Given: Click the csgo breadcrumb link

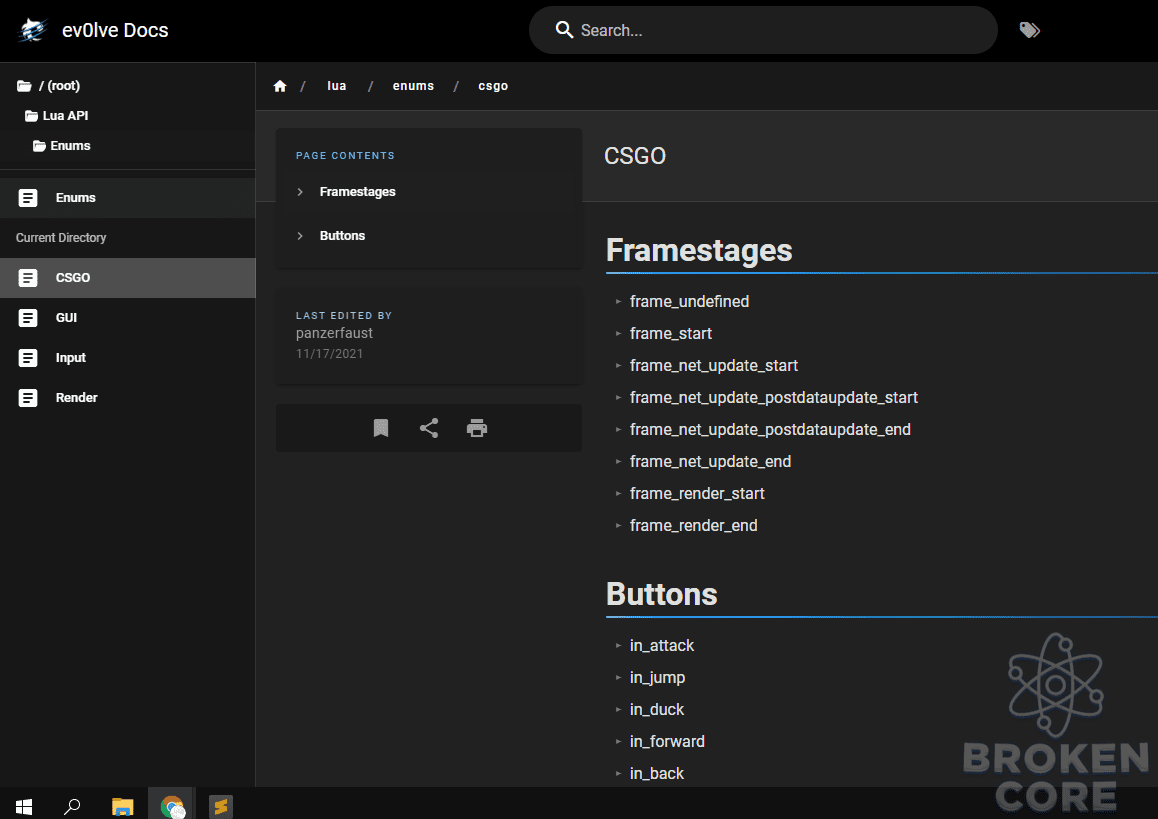Looking at the screenshot, I should pyautogui.click(x=493, y=86).
